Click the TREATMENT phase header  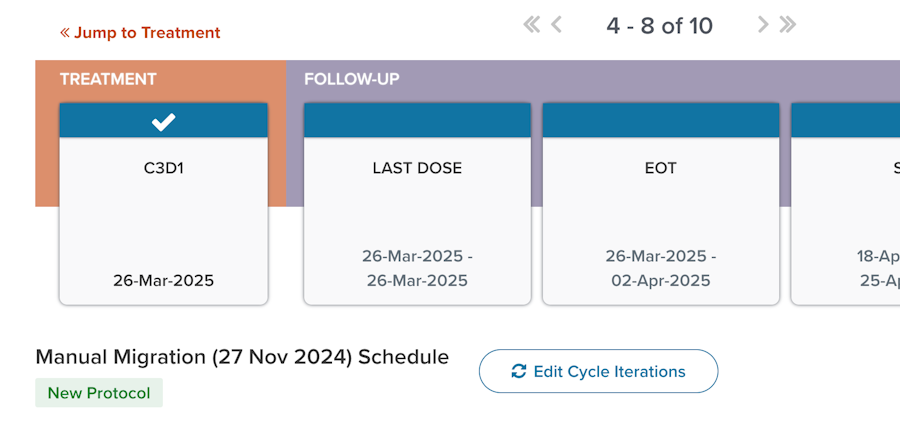[x=108, y=79]
